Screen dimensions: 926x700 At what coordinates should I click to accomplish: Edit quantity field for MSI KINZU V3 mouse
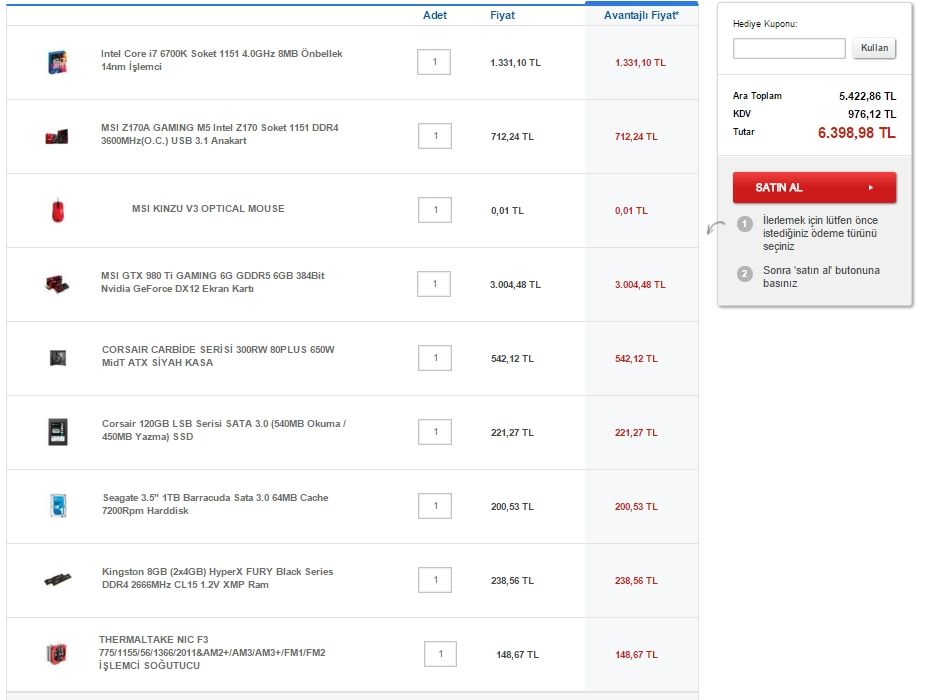pyautogui.click(x=435, y=210)
